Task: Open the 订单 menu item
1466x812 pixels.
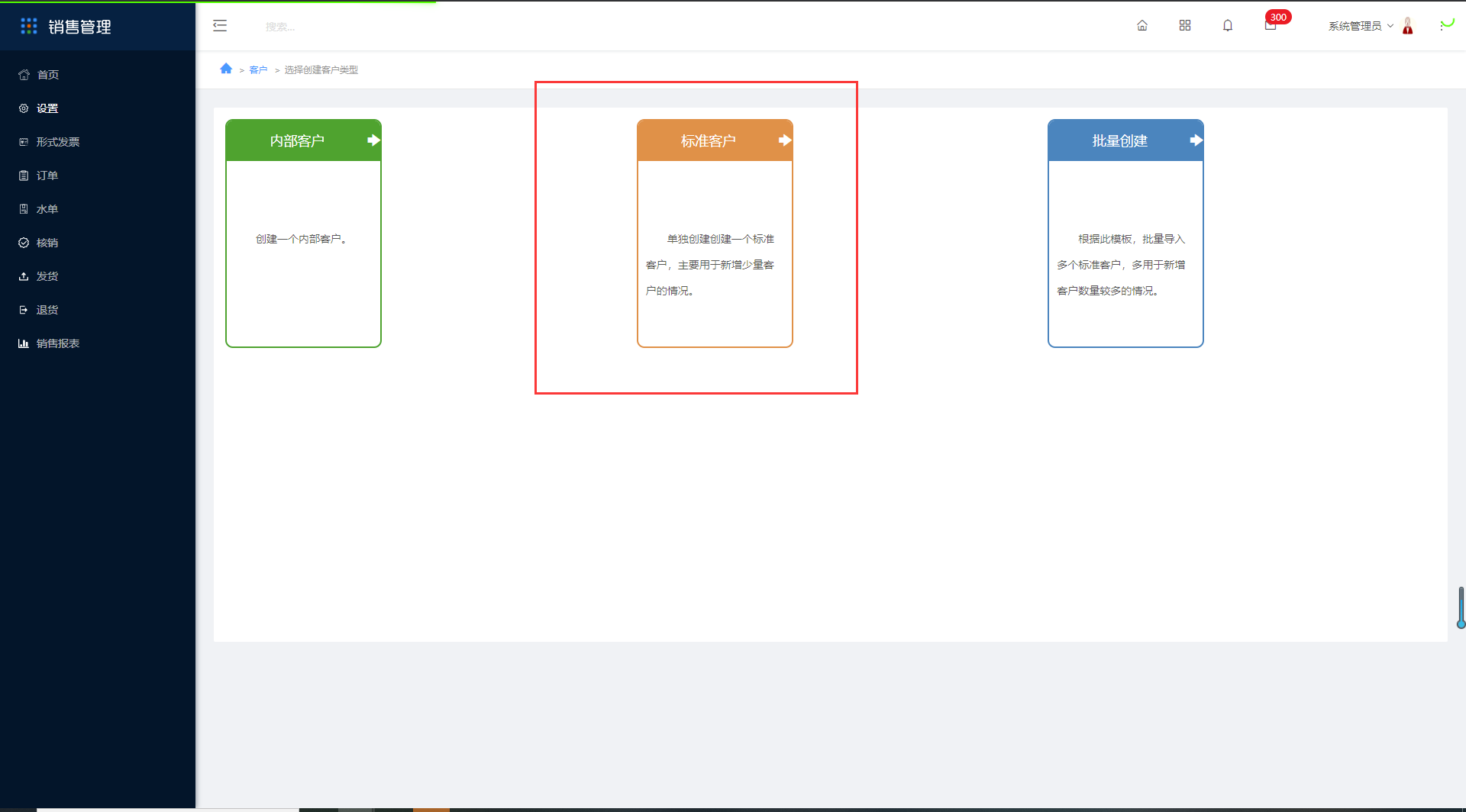Action: click(x=98, y=176)
